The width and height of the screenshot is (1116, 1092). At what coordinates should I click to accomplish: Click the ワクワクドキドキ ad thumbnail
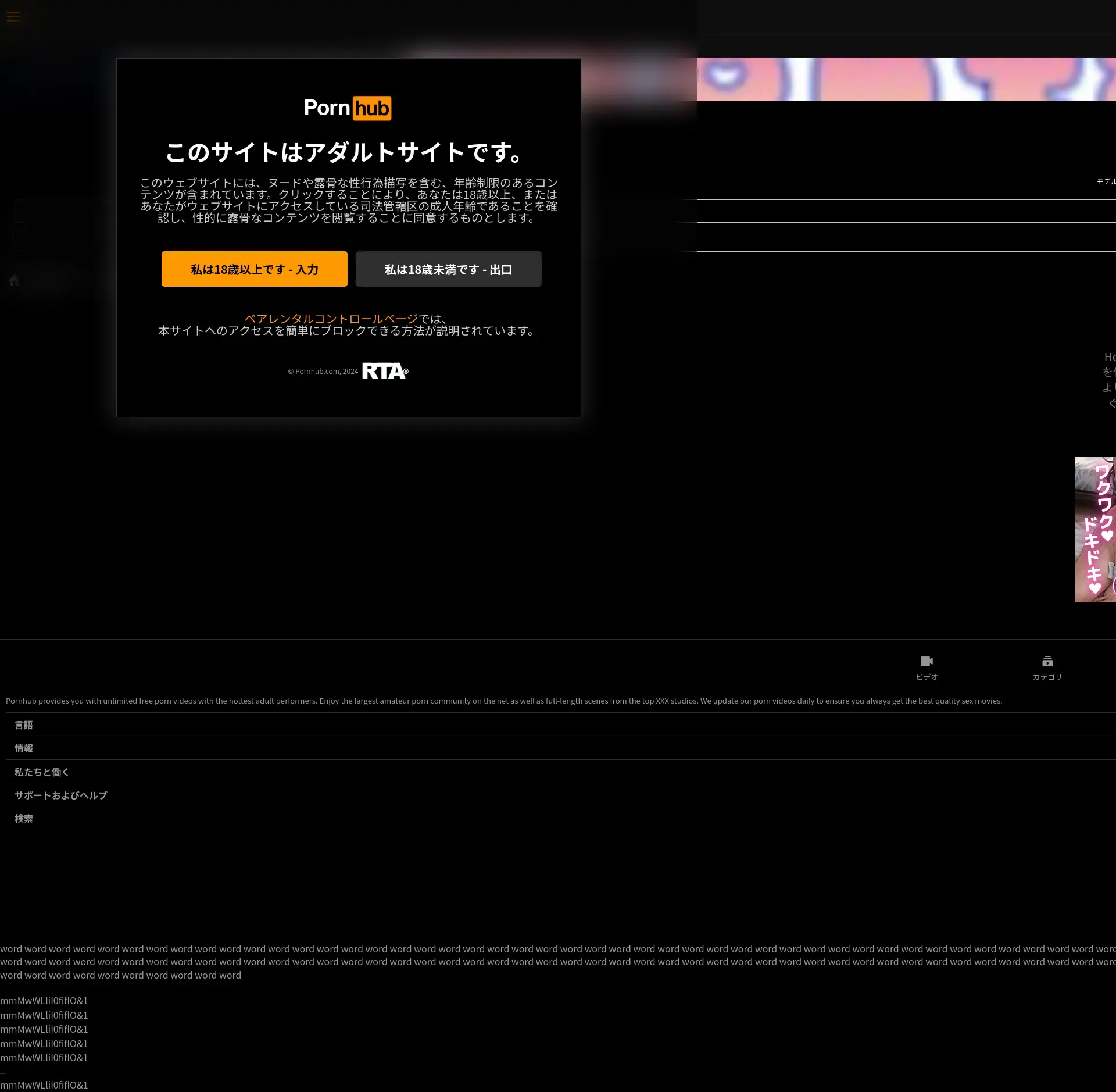[x=1095, y=529]
